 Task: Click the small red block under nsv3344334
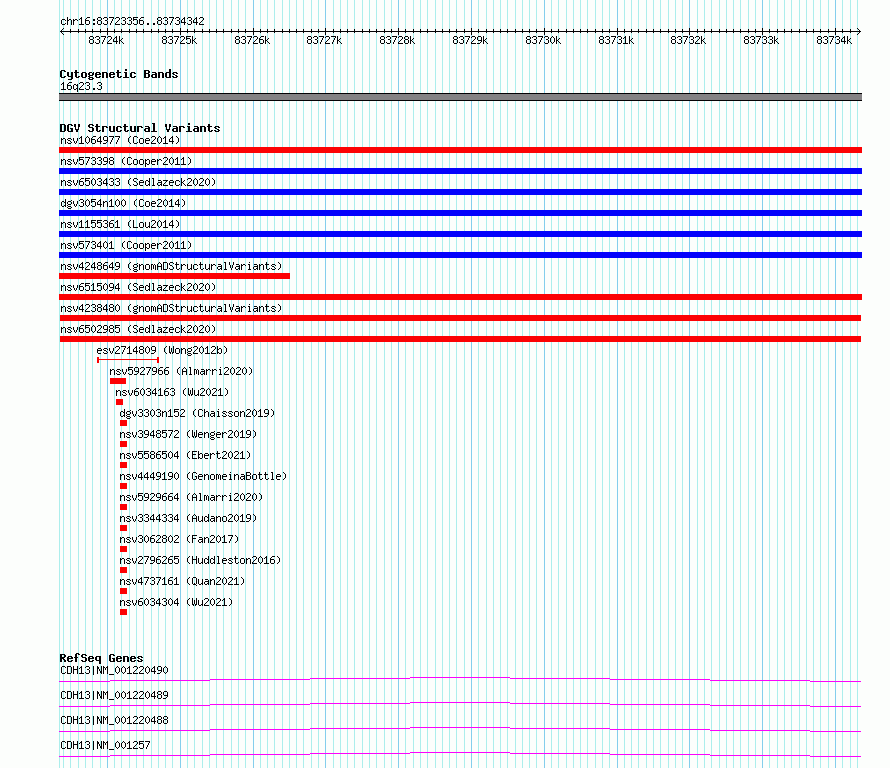coord(123,528)
